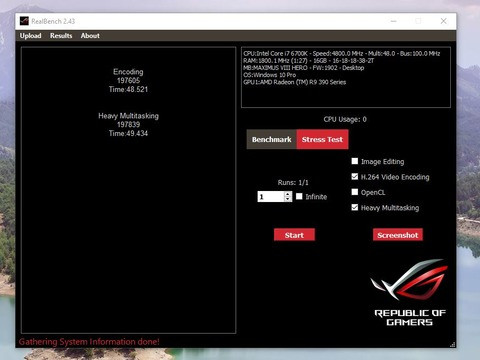Increase runs with the up arrow
This screenshot has height=360, width=480.
[288, 194]
